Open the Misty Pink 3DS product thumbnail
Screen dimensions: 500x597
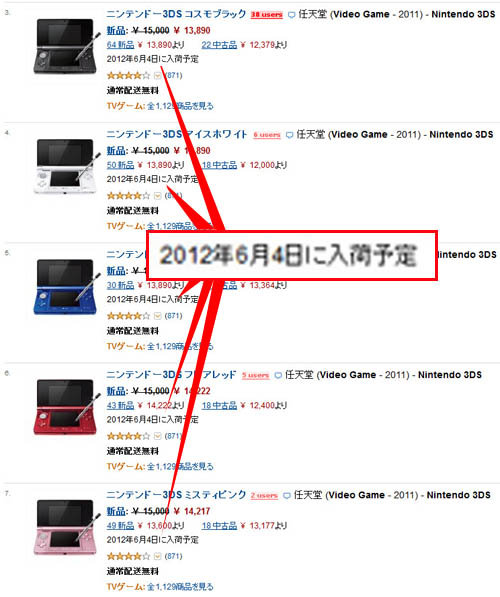67,527
